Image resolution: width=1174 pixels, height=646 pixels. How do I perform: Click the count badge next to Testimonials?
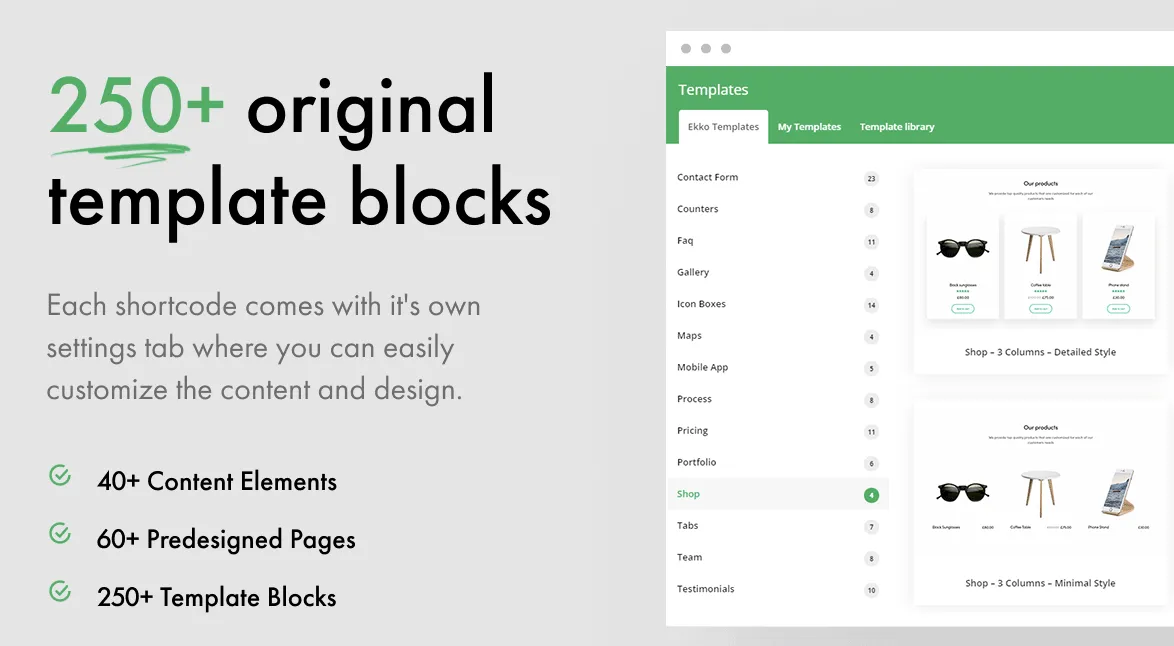871,590
